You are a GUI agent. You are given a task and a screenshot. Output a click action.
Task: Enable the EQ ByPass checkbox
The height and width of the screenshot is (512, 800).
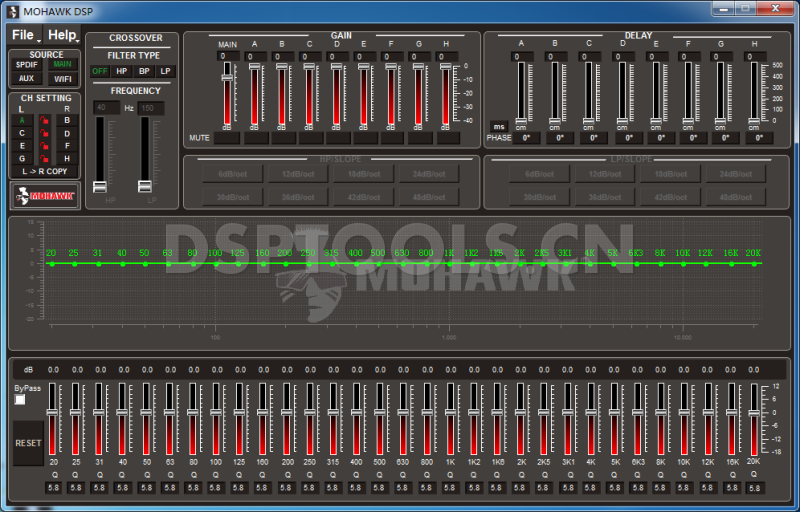click(x=20, y=400)
